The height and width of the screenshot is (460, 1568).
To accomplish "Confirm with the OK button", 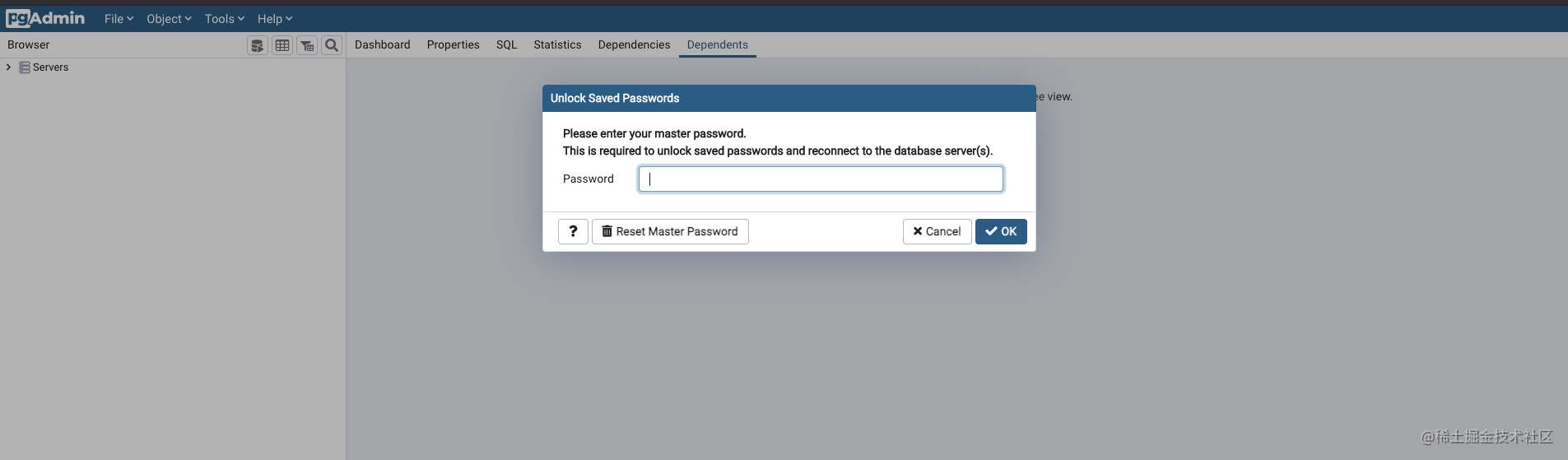I will 1001,231.
